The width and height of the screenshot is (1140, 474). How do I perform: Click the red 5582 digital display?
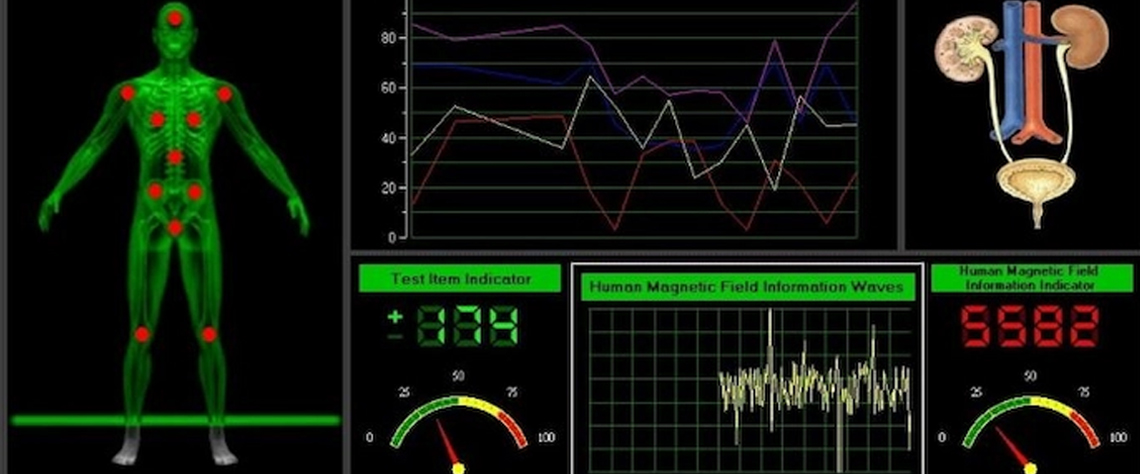coord(1029,327)
